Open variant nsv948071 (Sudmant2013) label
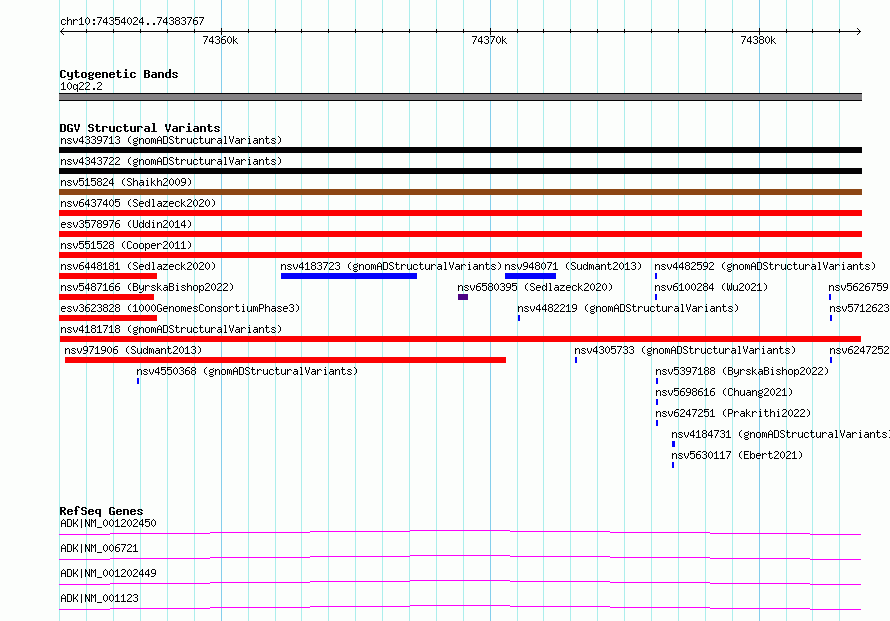Screen dimensions: 890x621 coord(573,266)
